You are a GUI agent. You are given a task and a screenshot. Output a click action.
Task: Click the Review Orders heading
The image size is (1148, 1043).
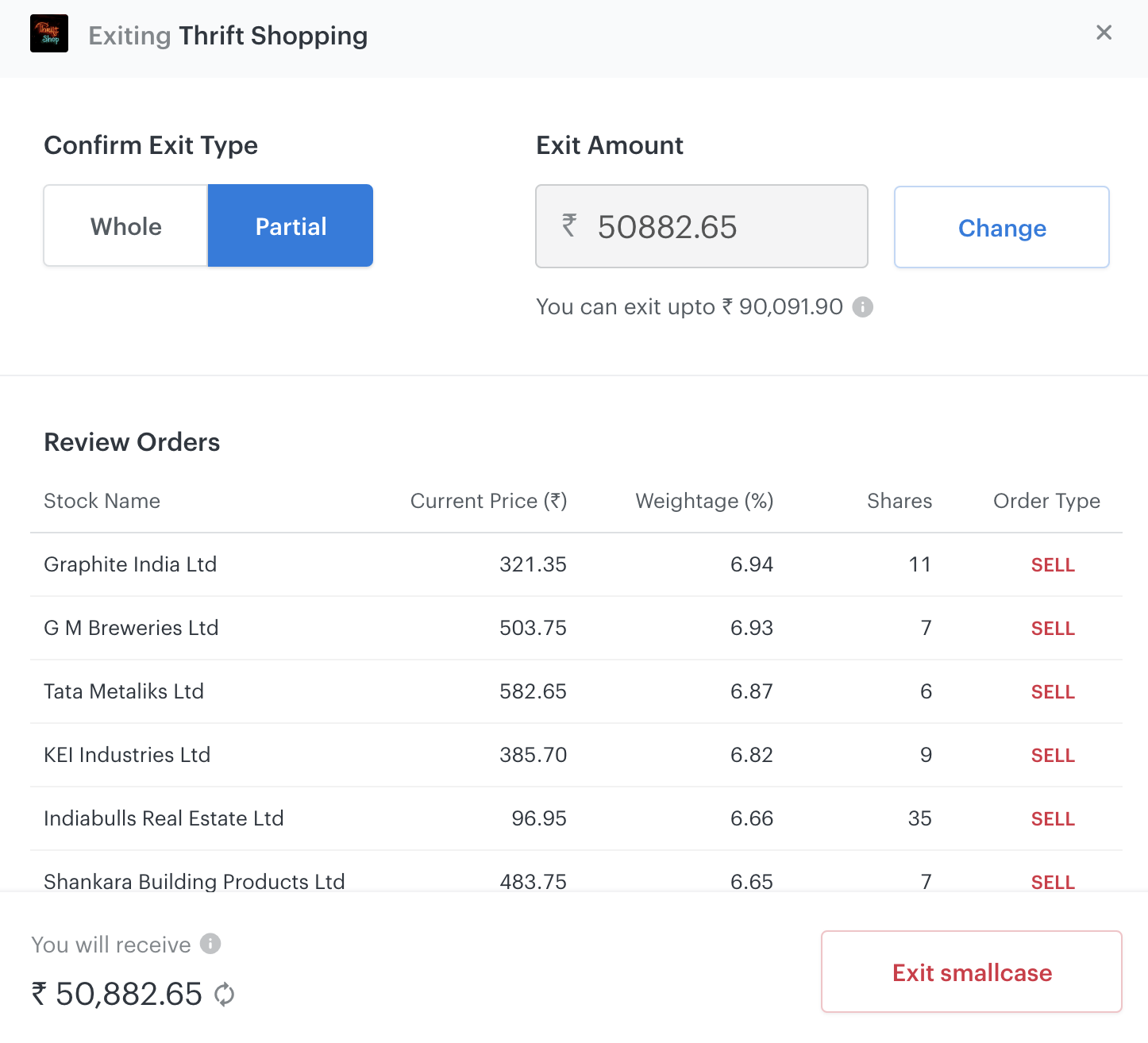[x=132, y=442]
